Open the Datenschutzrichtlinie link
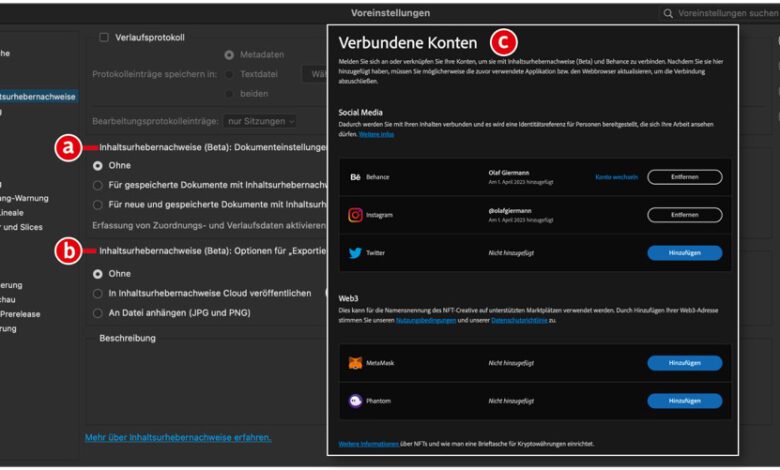 pos(519,320)
